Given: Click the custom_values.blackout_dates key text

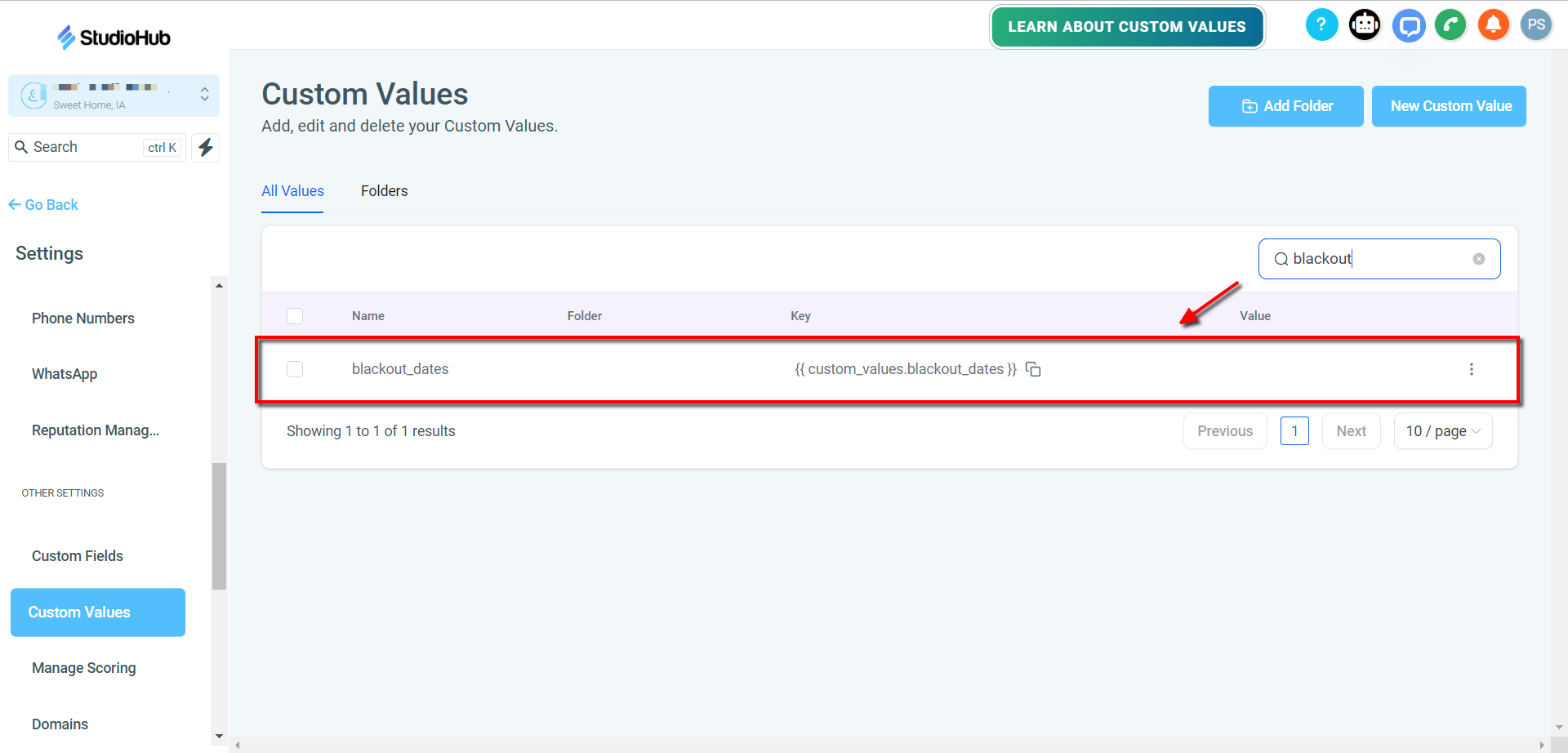Looking at the screenshot, I should (x=906, y=369).
